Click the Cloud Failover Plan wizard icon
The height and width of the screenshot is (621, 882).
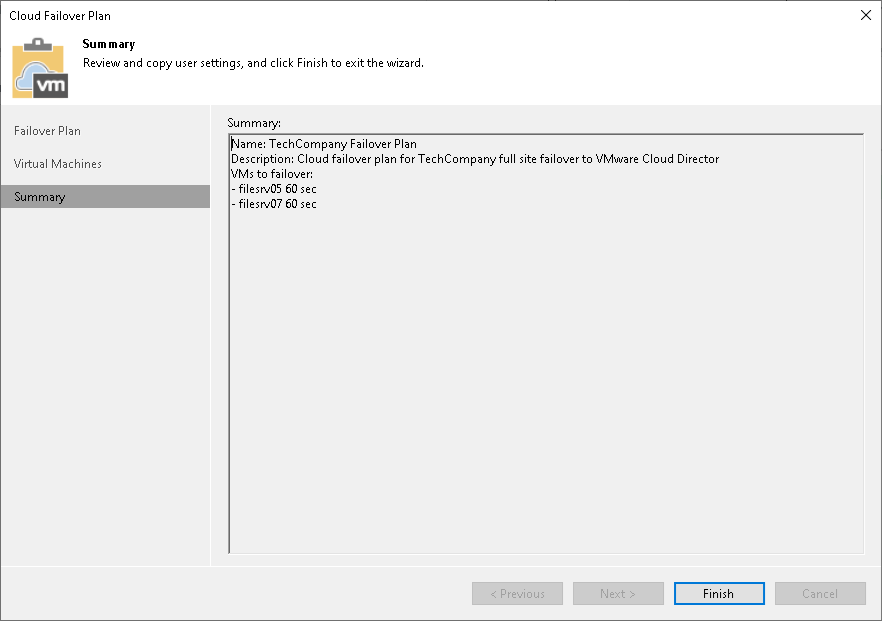tap(39, 68)
